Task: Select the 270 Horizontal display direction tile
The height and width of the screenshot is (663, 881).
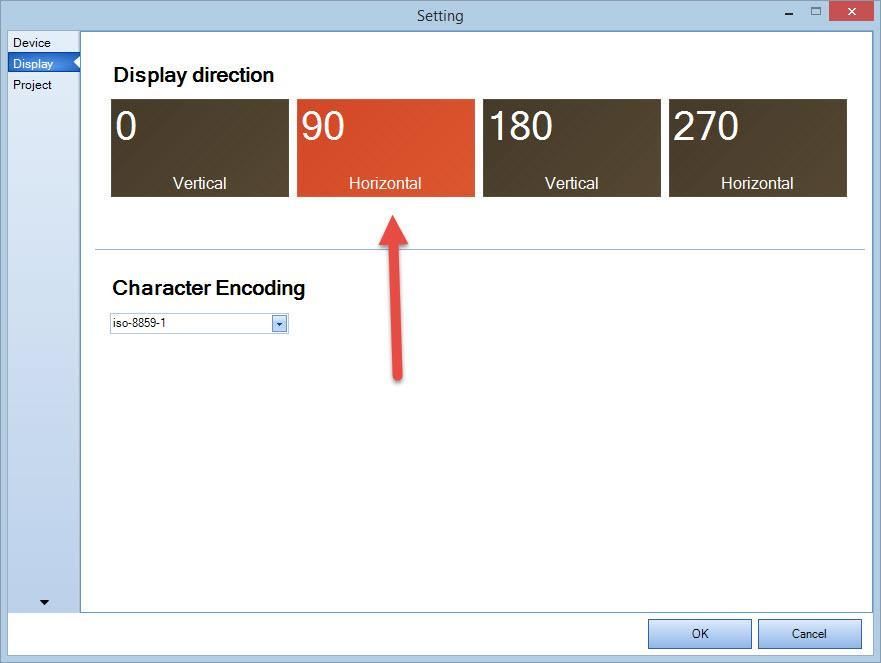Action: pos(757,148)
